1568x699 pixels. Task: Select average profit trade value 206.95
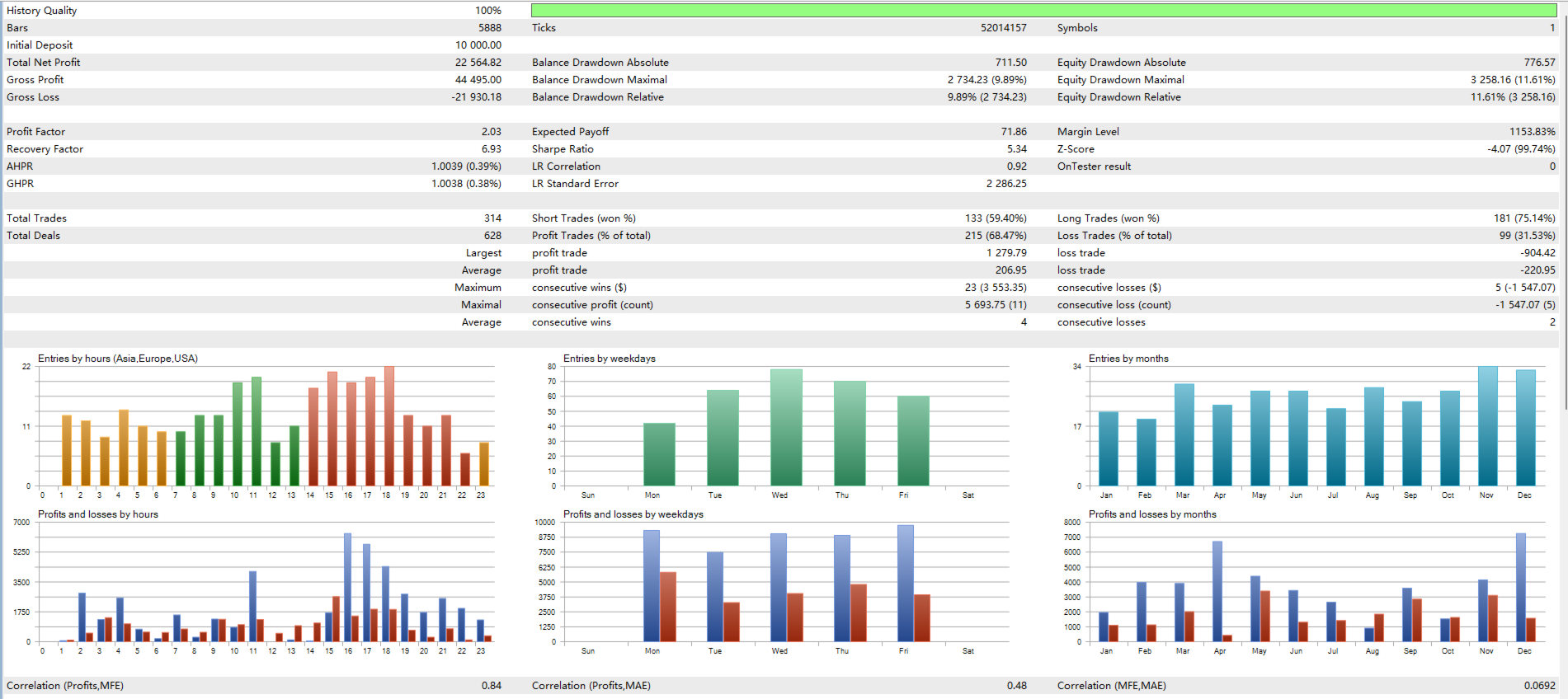[1010, 270]
